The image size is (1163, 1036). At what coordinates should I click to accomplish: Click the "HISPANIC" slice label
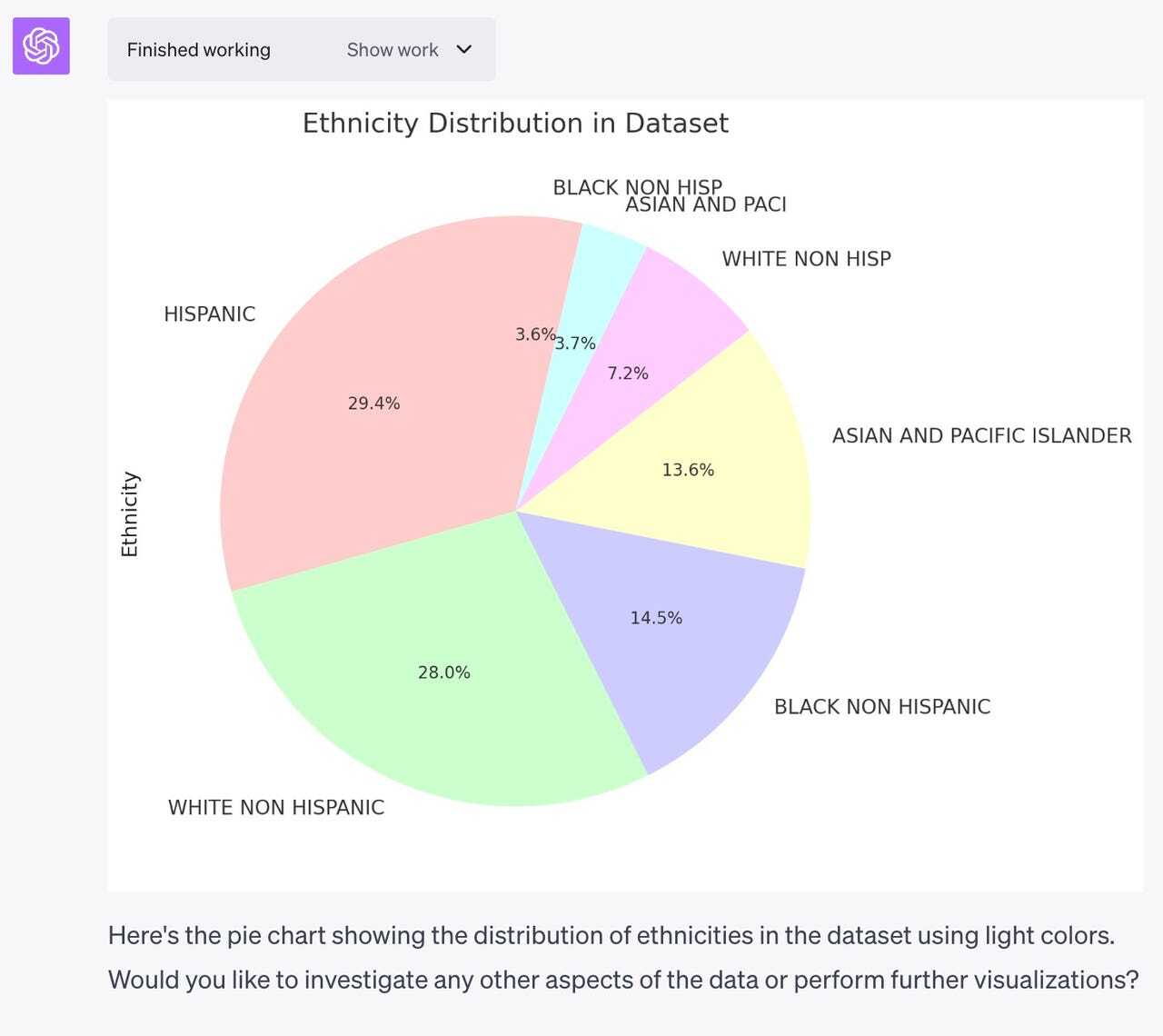coord(209,314)
